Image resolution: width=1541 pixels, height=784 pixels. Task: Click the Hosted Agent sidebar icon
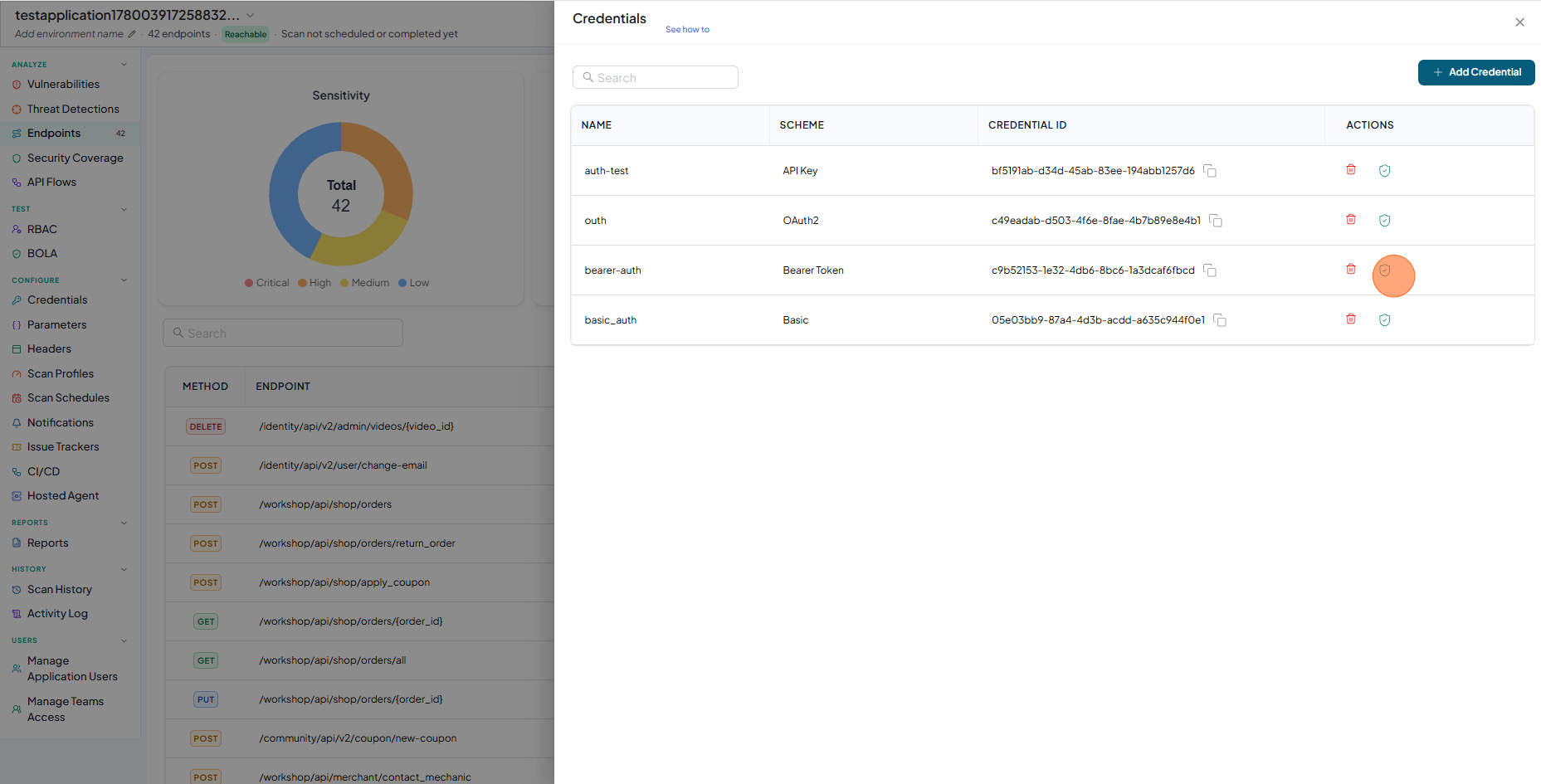(x=17, y=496)
